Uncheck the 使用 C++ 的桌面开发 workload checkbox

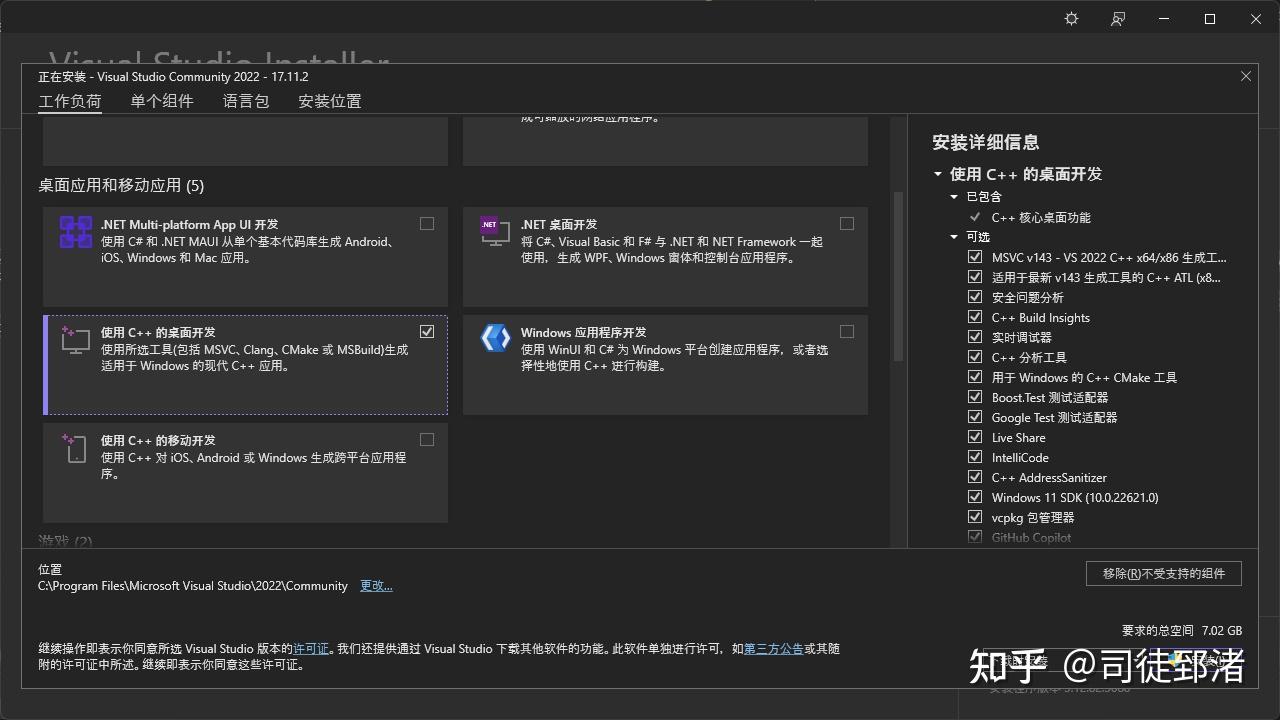[427, 331]
